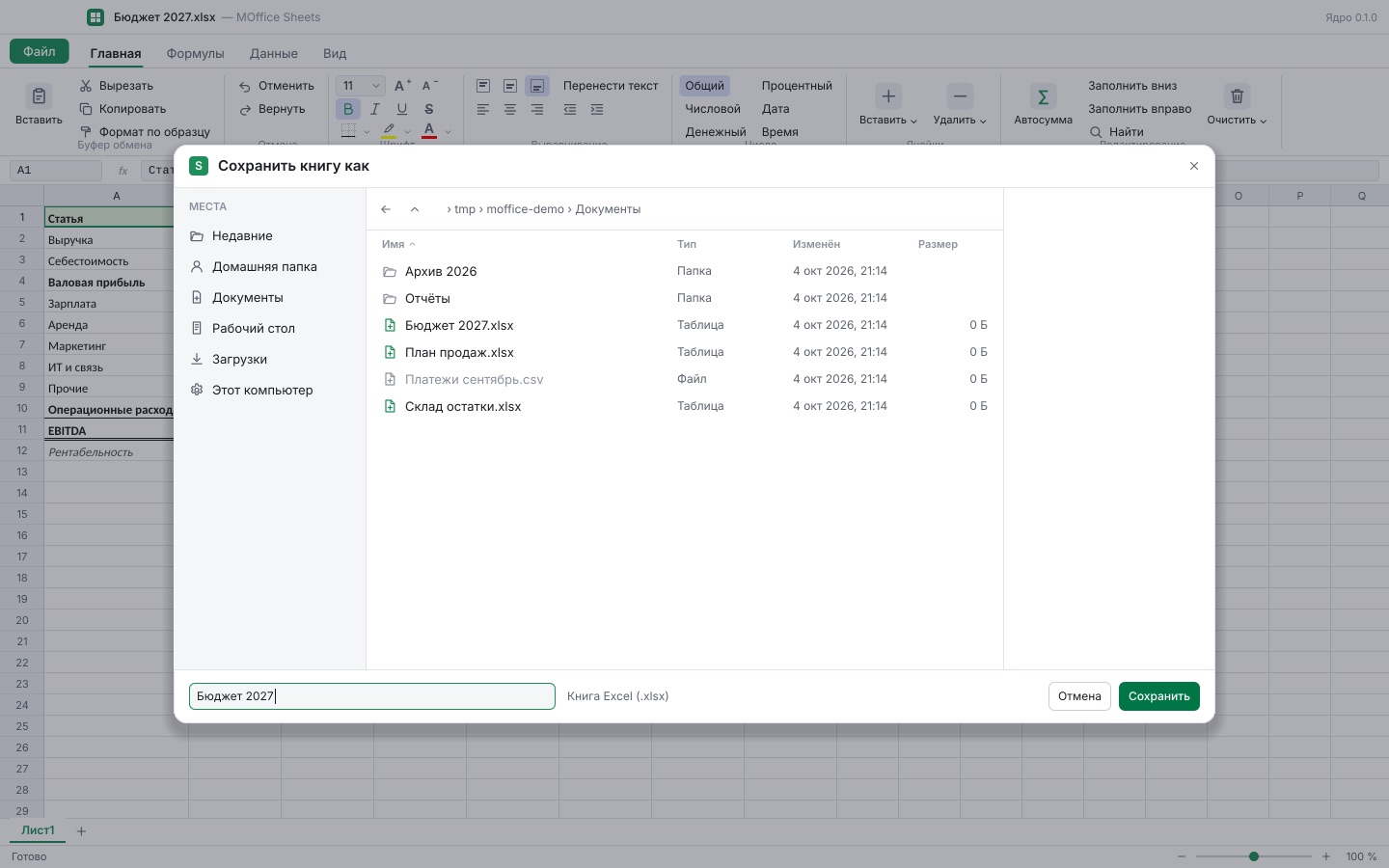Click the Отмена button
This screenshot has height=868, width=1389.
click(1079, 696)
